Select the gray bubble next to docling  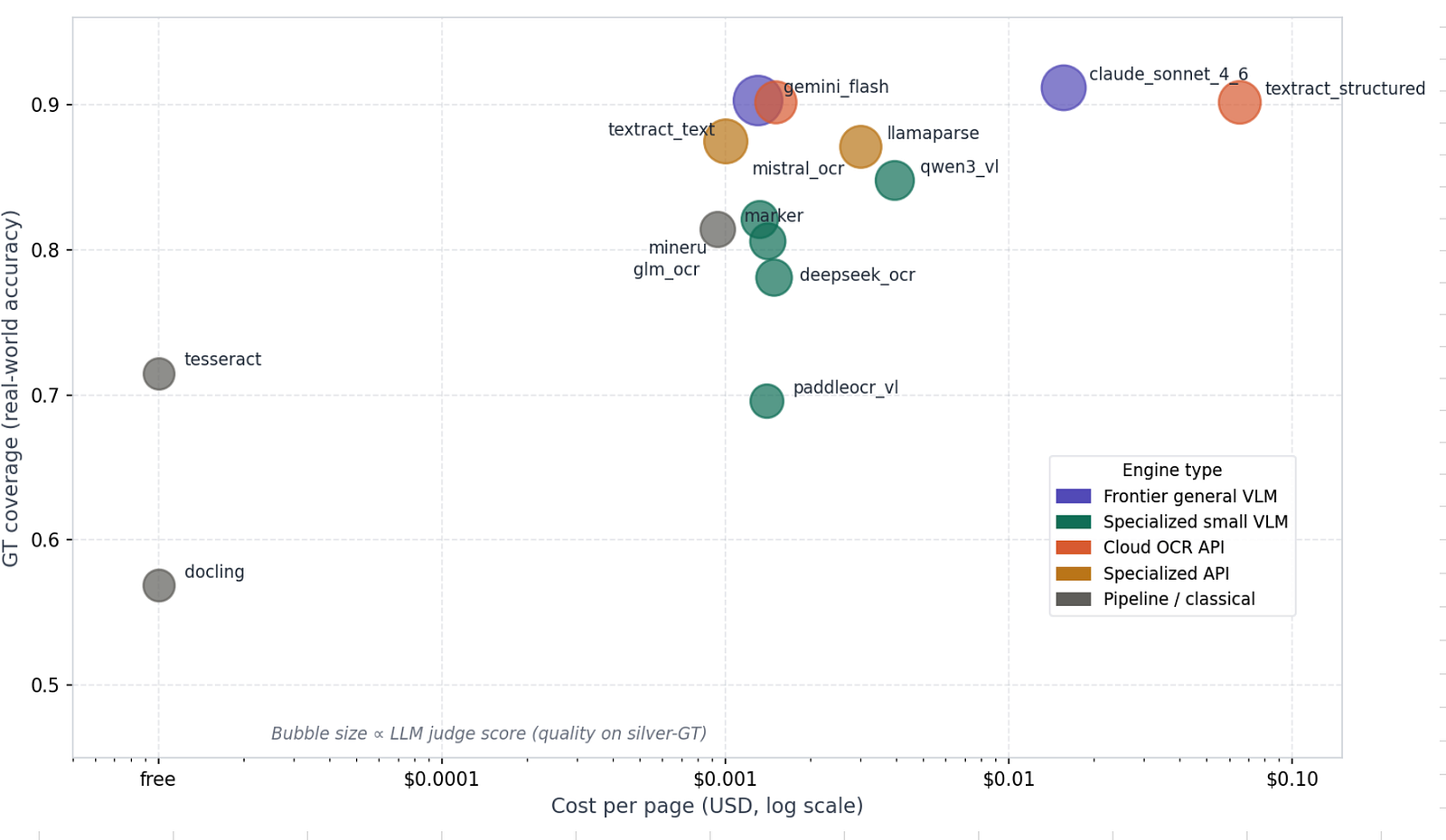[x=159, y=585]
